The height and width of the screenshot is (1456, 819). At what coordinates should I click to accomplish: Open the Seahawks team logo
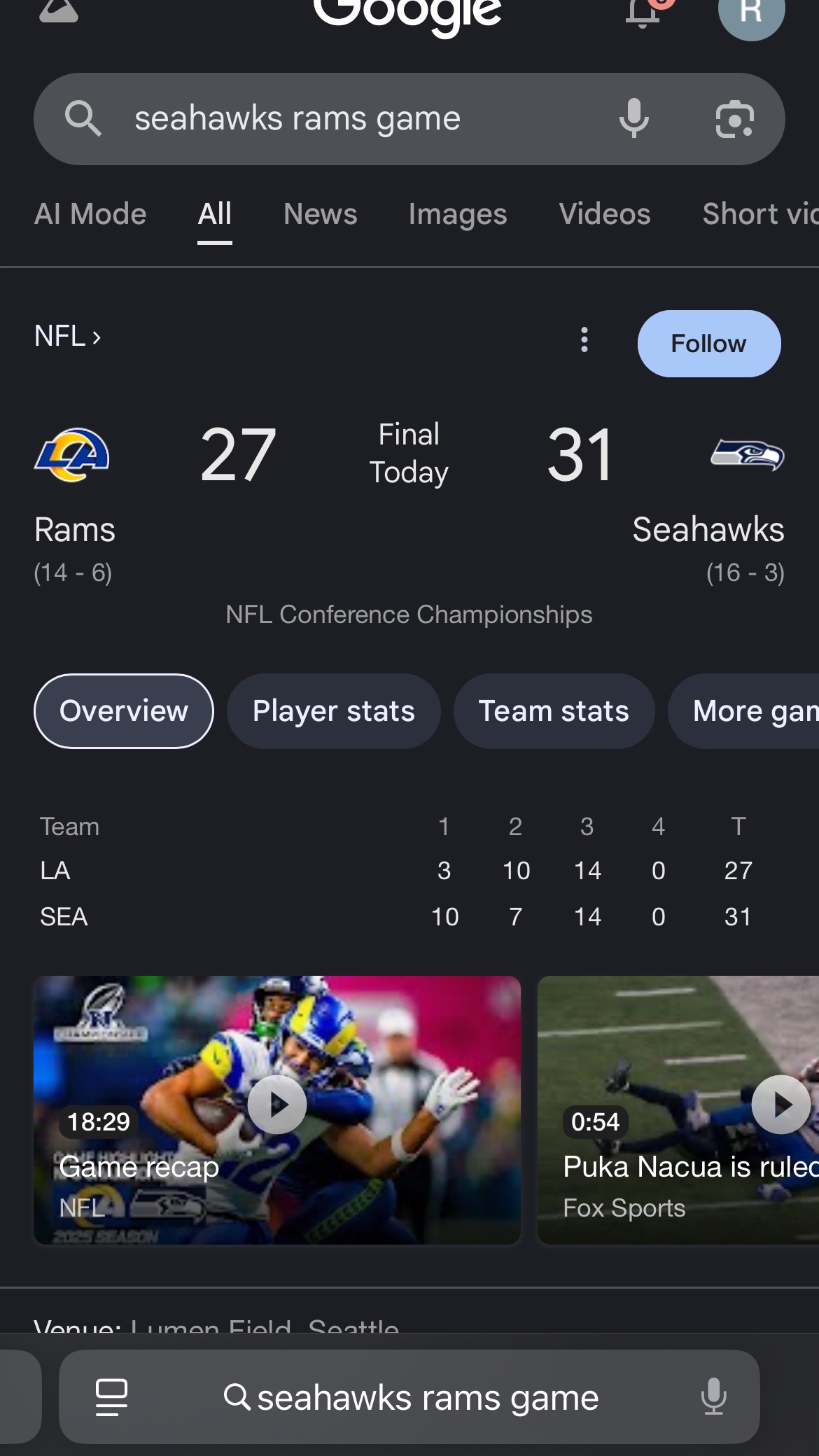pyautogui.click(x=747, y=455)
